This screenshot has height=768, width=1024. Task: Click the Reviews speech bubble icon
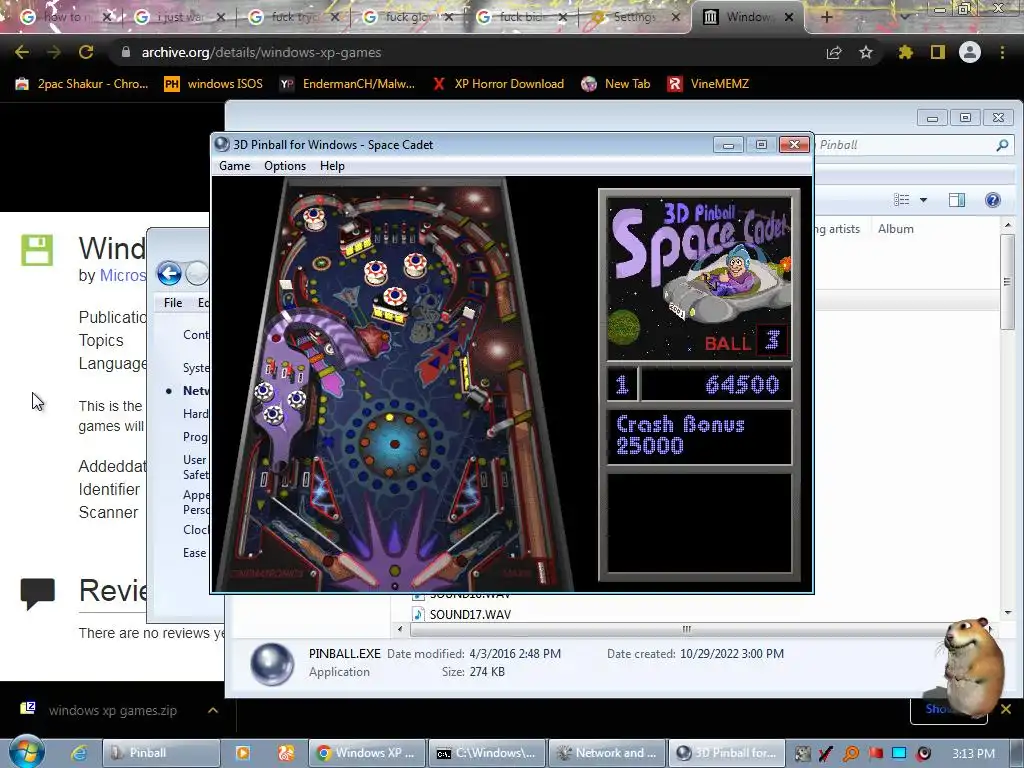(37, 594)
